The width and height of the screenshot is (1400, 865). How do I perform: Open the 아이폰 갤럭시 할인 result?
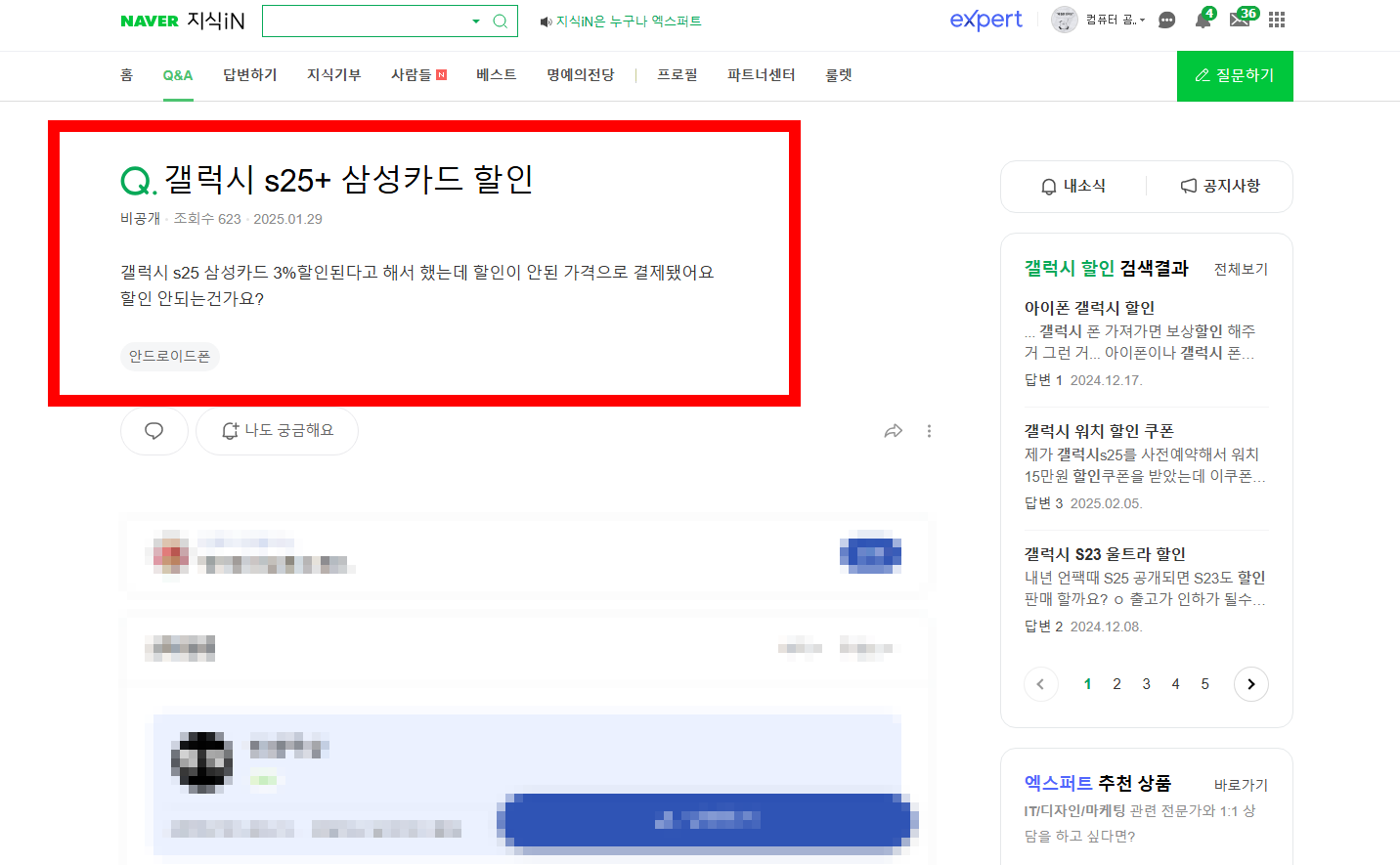1089,308
